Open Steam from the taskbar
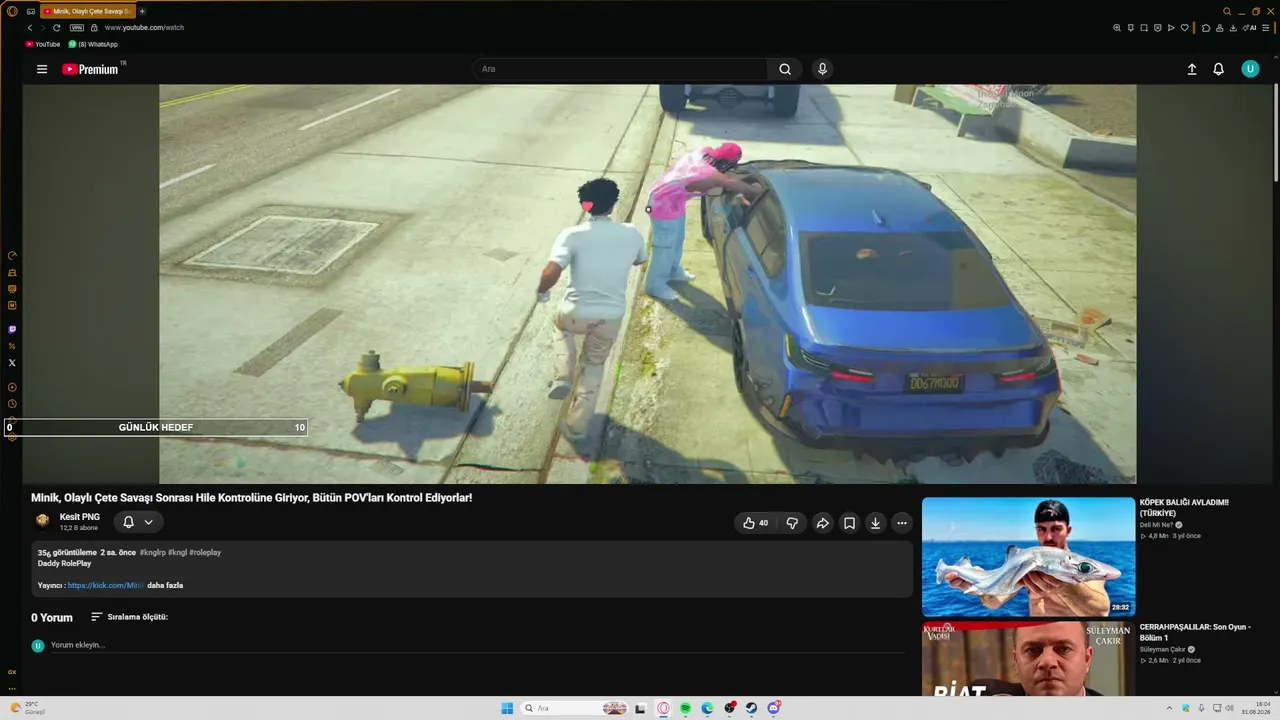Viewport: 1280px width, 720px height. pyautogui.click(x=751, y=708)
